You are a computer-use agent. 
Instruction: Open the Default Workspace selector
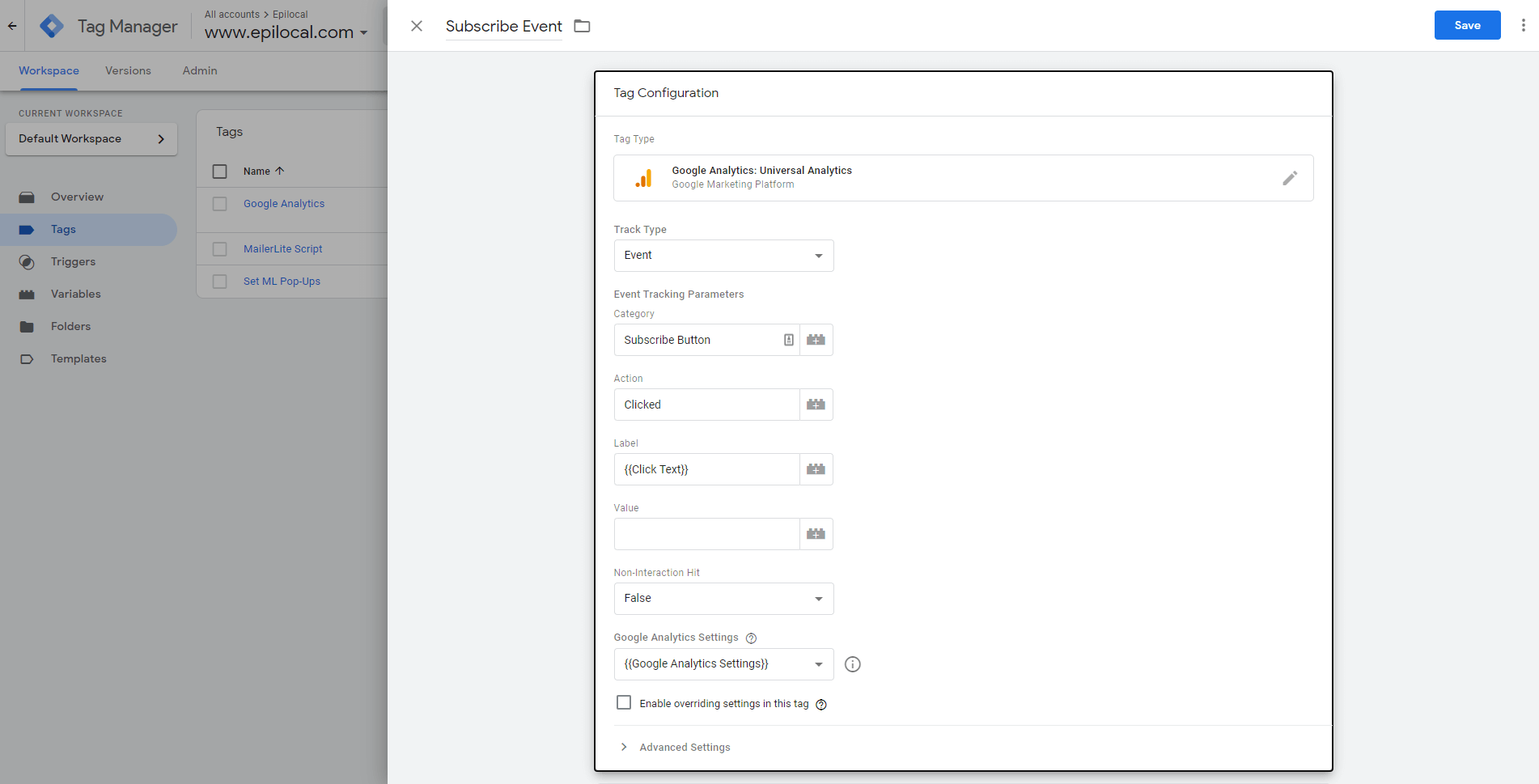pos(91,139)
